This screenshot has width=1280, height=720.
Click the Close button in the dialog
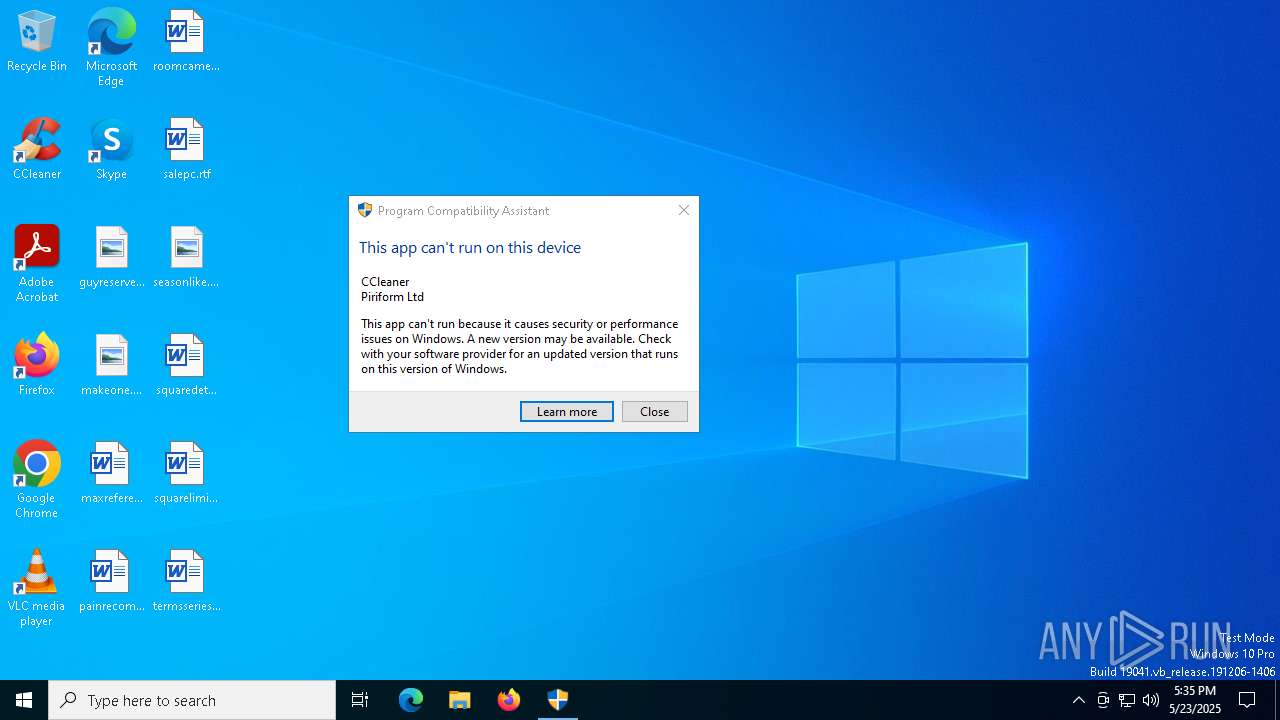(655, 411)
